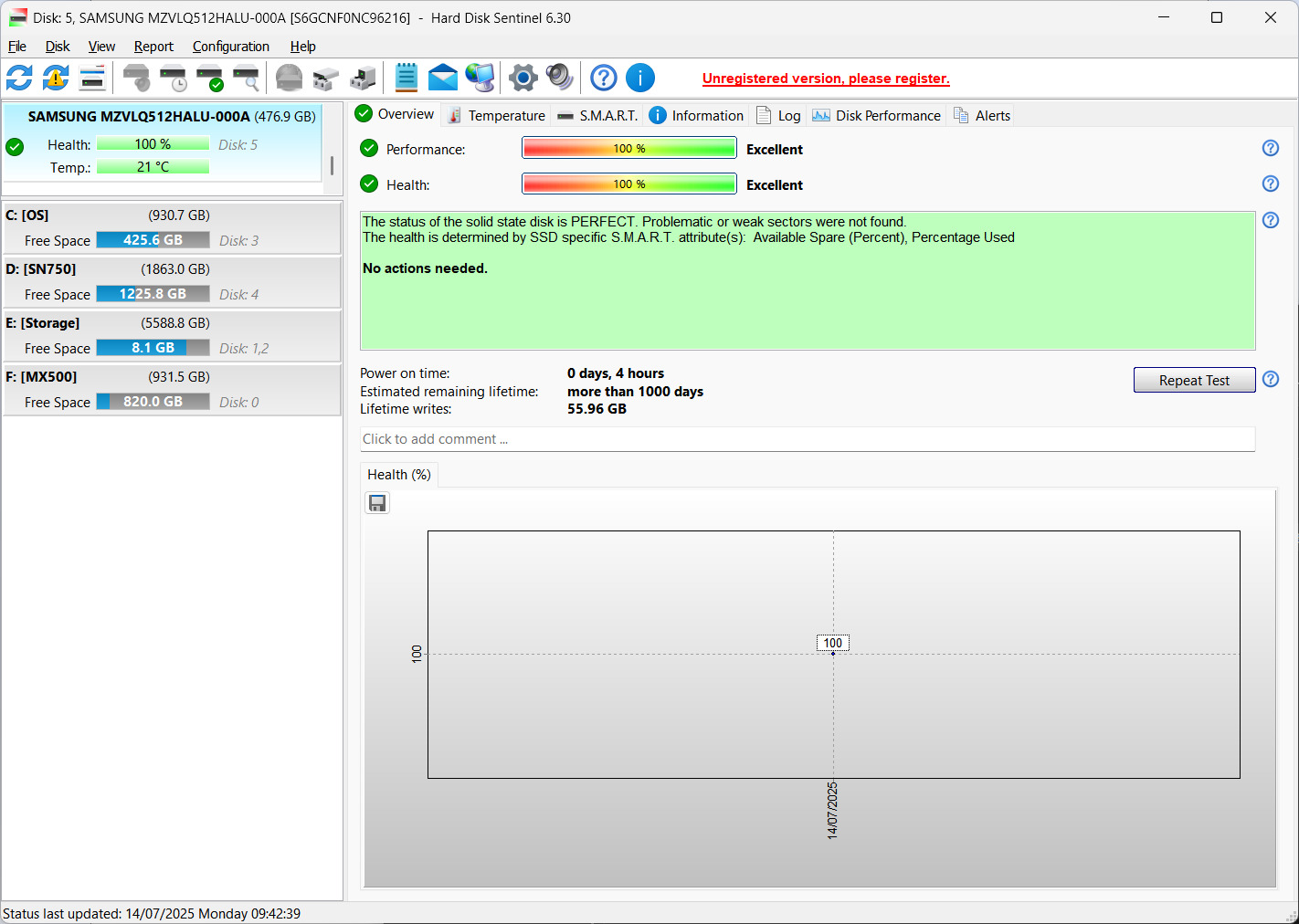Click help icon beside green status box
Image resolution: width=1299 pixels, height=924 pixels.
[1271, 220]
